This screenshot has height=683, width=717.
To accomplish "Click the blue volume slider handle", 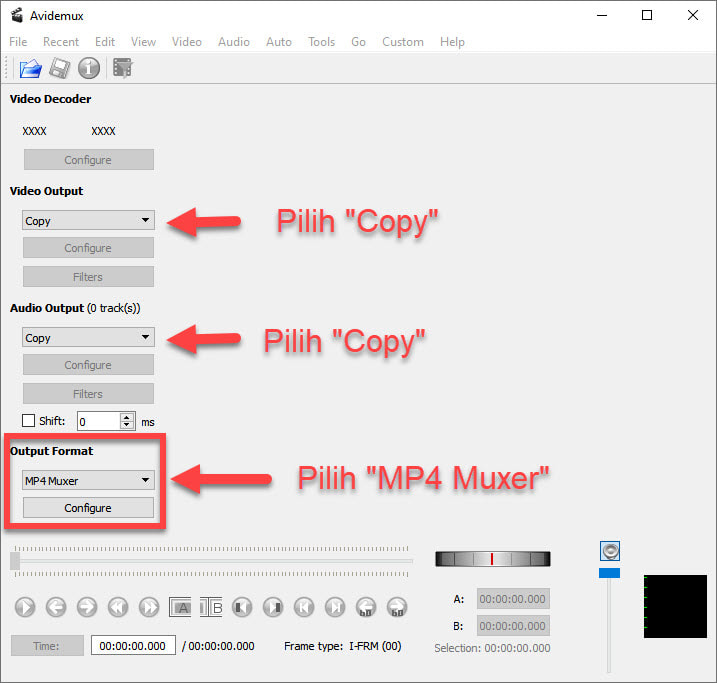I will 610,573.
